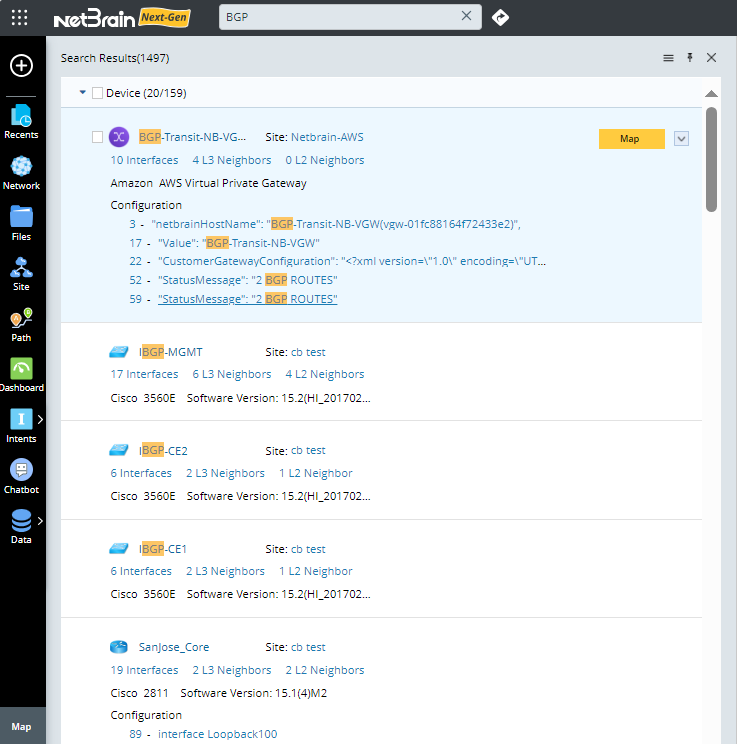Screen dimensions: 737x744
Task: Click the results panel vertical scrollbar
Action: coord(712,160)
